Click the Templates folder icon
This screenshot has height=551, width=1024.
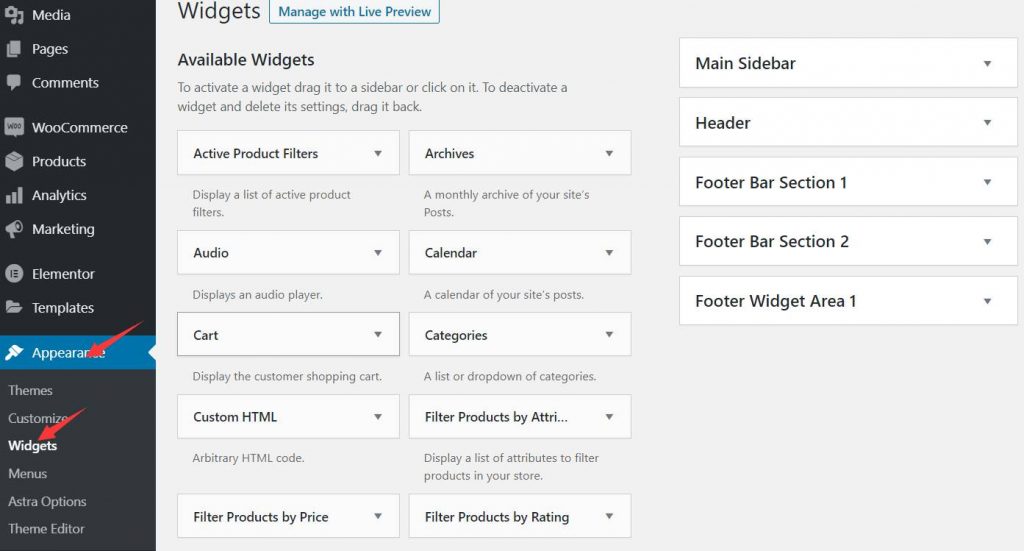tap(14, 308)
